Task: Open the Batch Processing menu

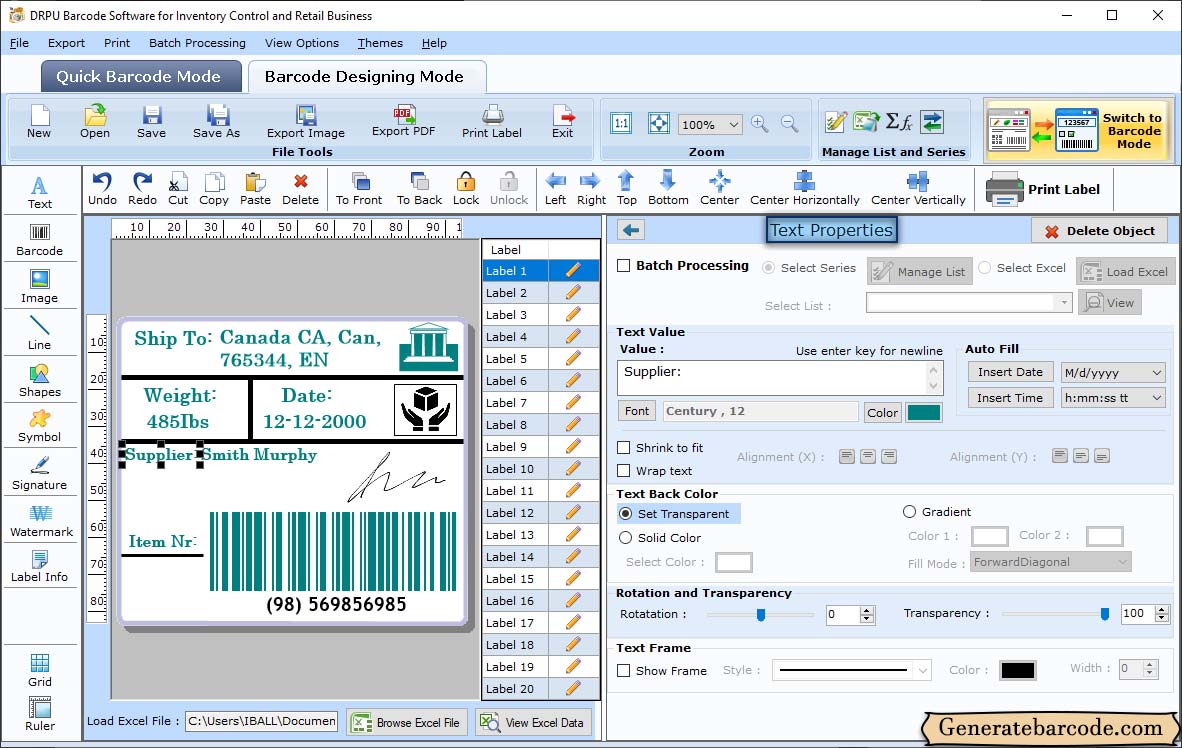Action: 198,43
